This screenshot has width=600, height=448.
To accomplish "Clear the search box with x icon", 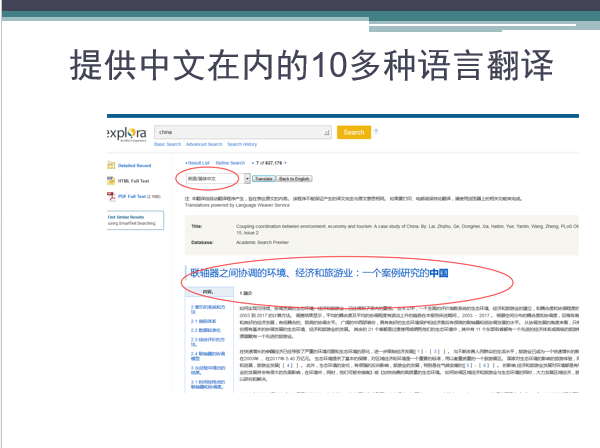I will point(326,132).
